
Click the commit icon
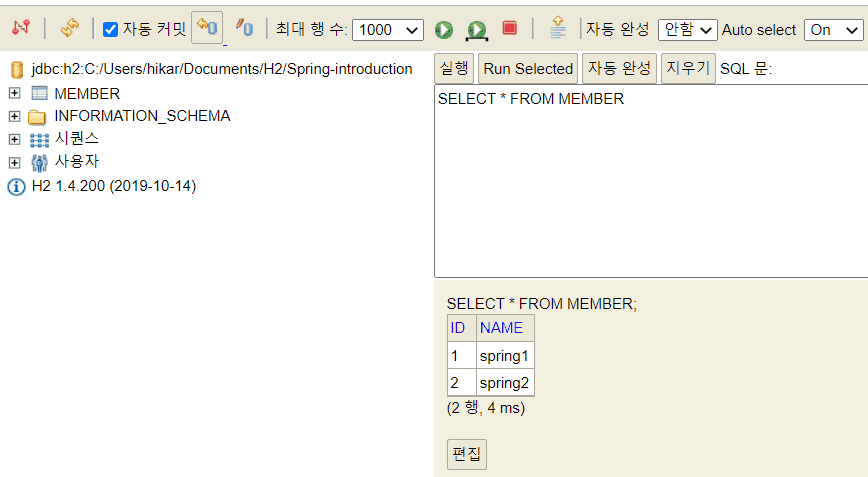click(244, 28)
